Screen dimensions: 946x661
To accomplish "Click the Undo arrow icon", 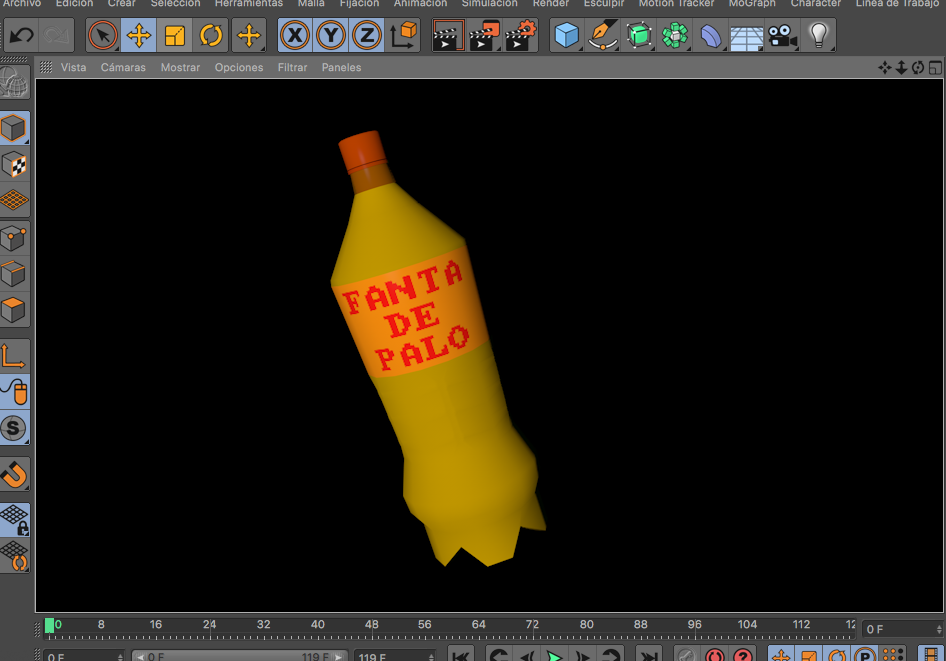I will (x=21, y=37).
